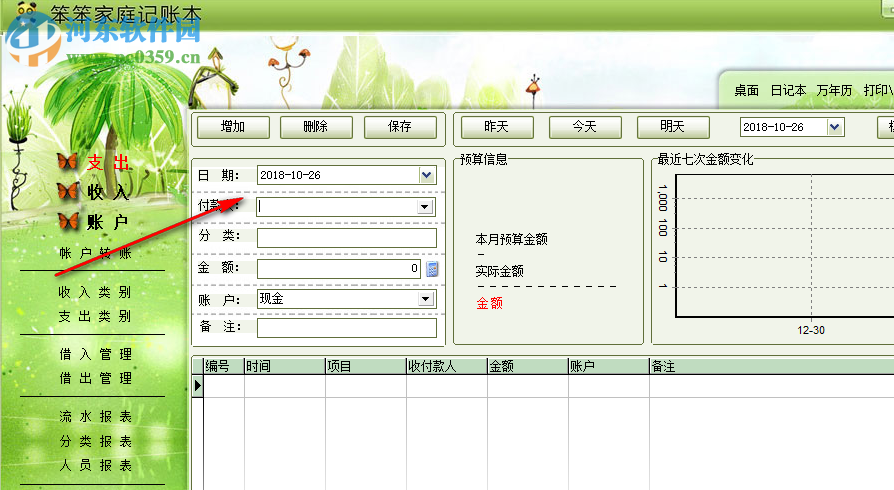This screenshot has width=894, height=490.
Task: Jump to 昨天 yesterday
Action: pos(497,127)
